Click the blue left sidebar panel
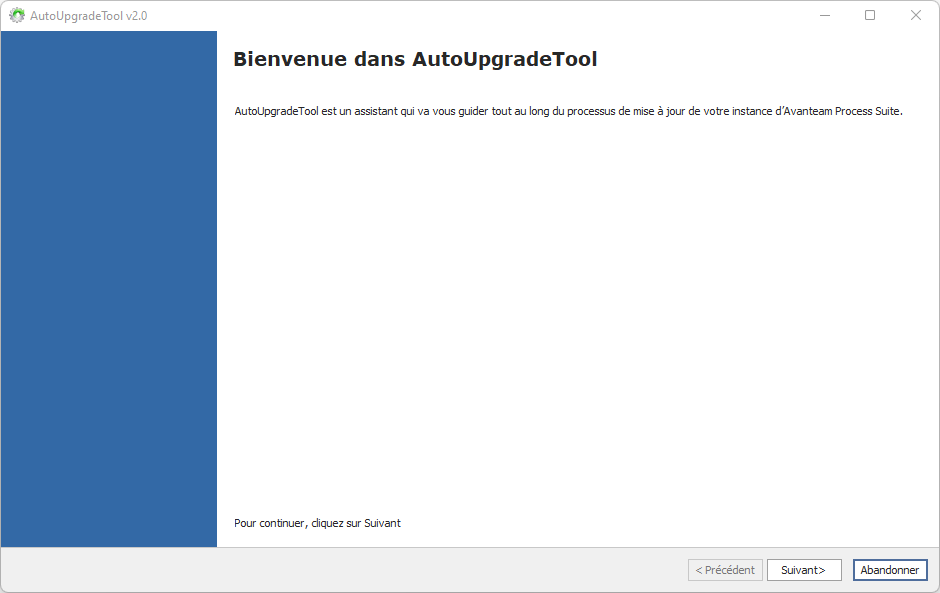940x593 pixels. (109, 288)
